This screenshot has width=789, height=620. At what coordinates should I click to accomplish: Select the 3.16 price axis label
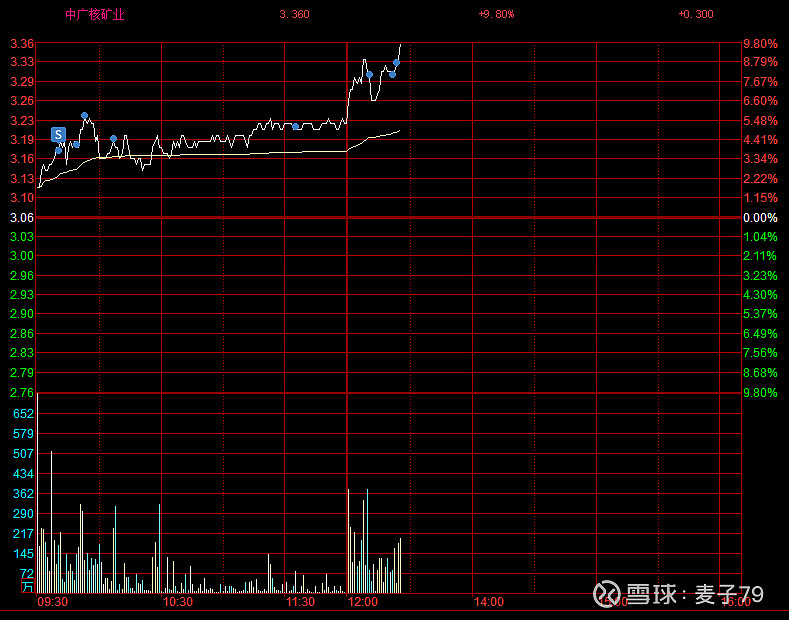click(22, 159)
